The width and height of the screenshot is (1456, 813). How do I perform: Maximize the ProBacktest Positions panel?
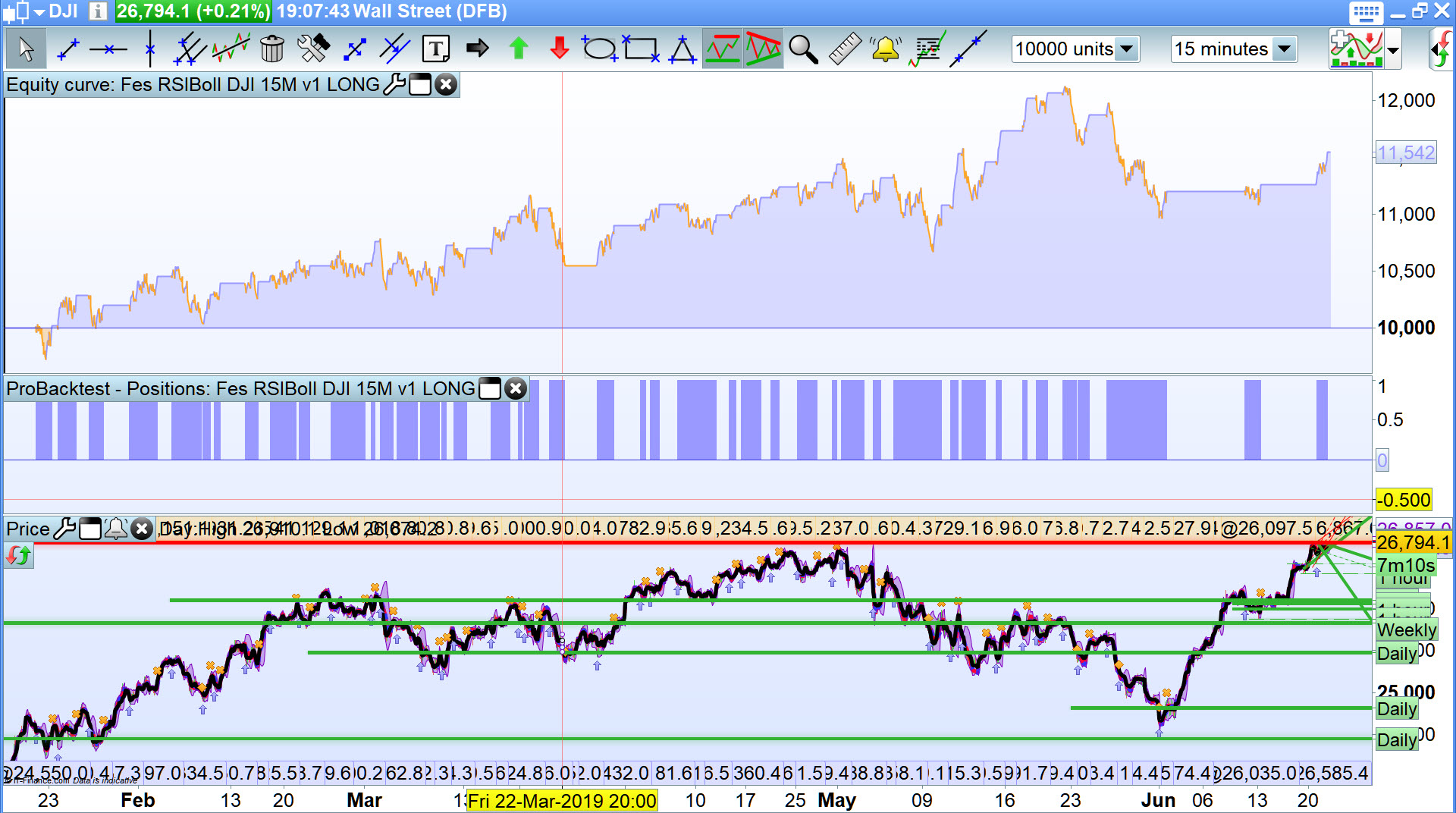[491, 388]
